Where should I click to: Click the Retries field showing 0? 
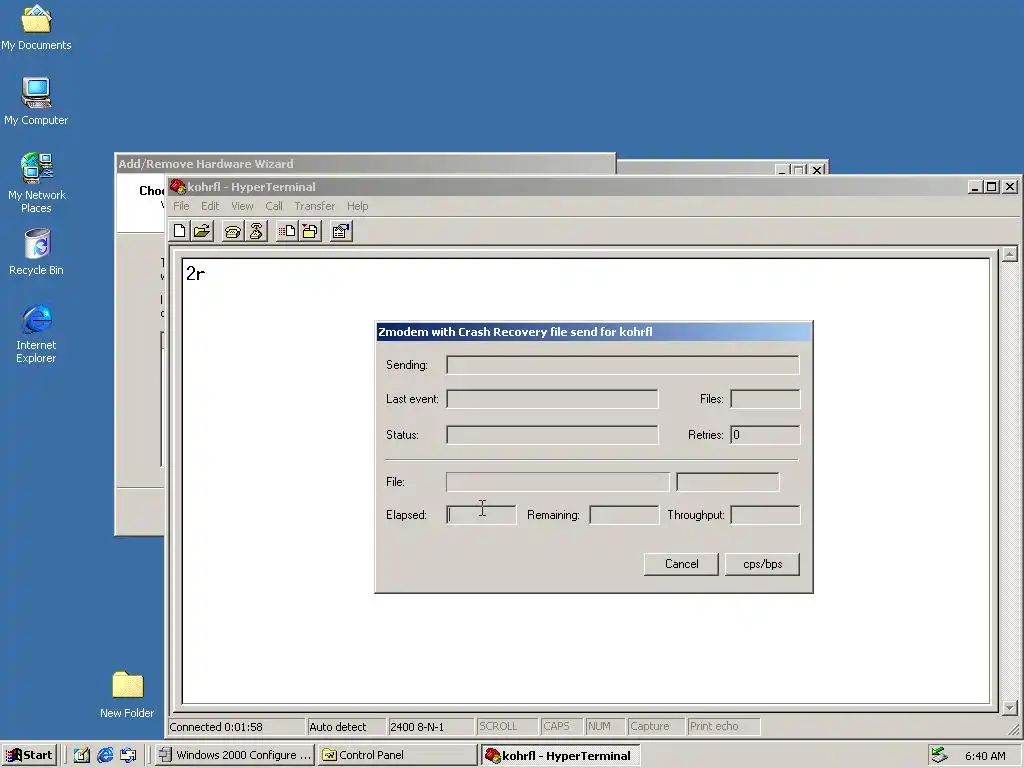765,435
